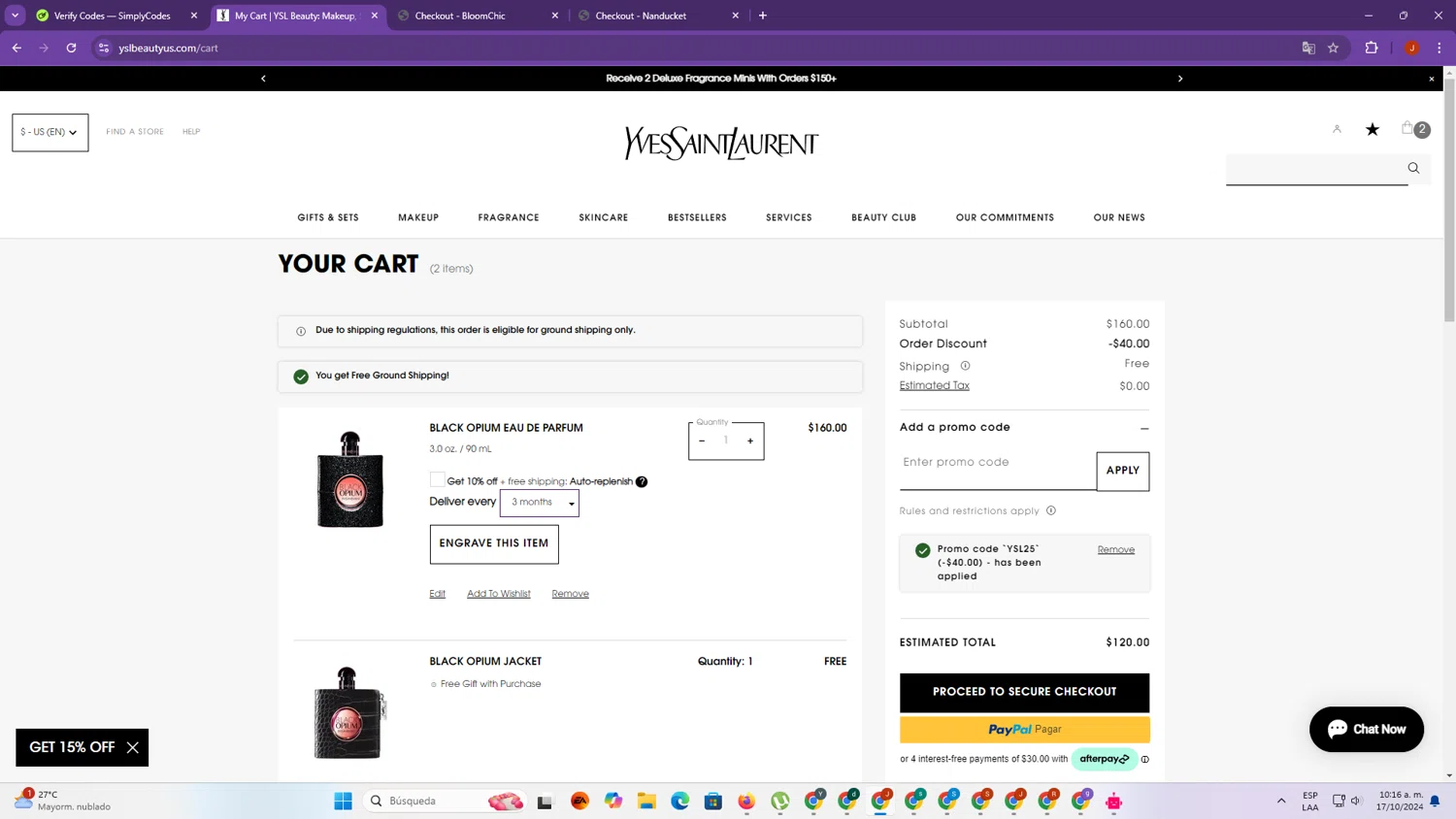
Task: Open Firefox from taskbar
Action: click(746, 801)
